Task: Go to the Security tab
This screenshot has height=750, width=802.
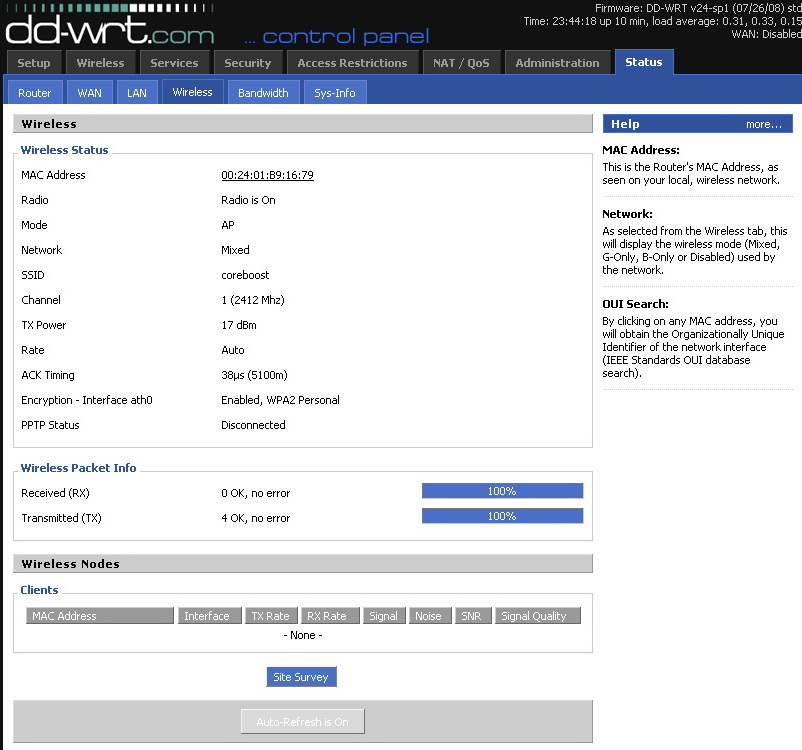Action: point(247,63)
